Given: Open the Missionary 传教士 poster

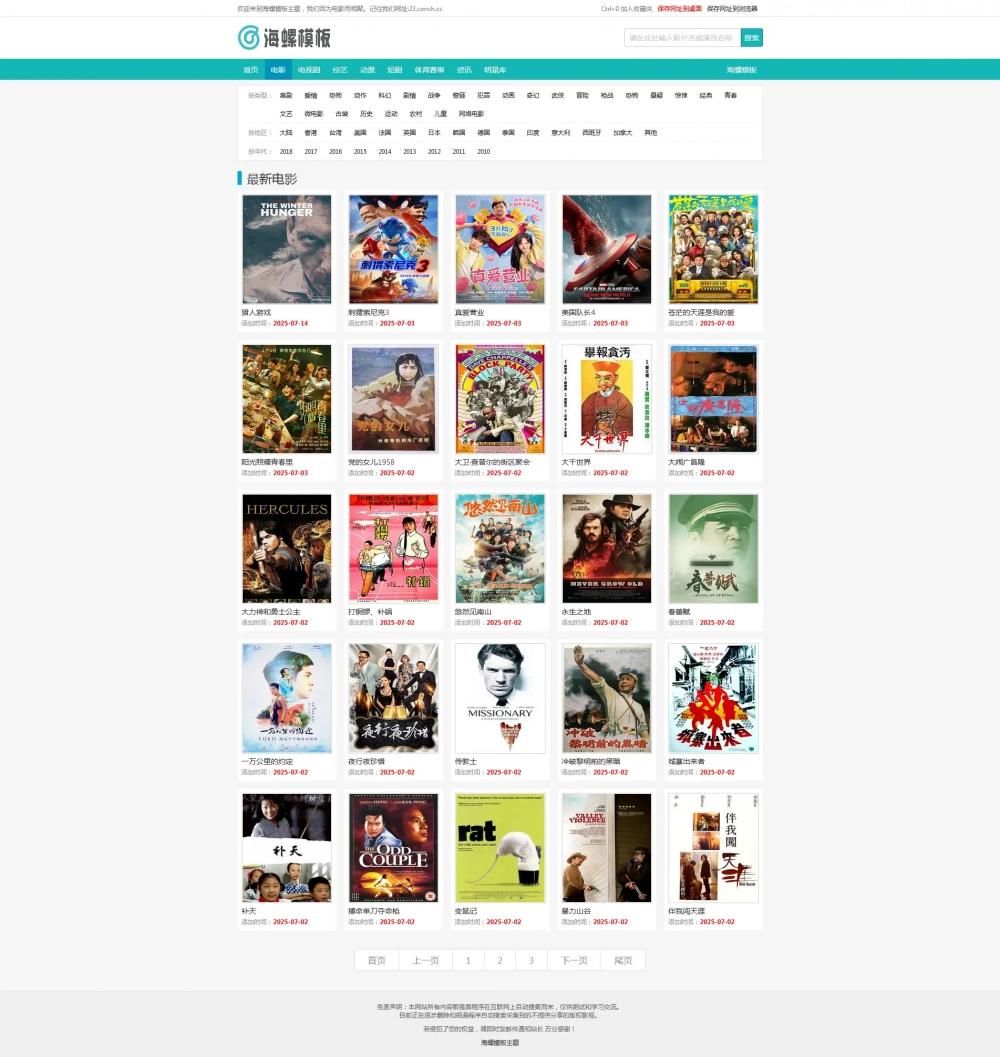Looking at the screenshot, I should [500, 698].
